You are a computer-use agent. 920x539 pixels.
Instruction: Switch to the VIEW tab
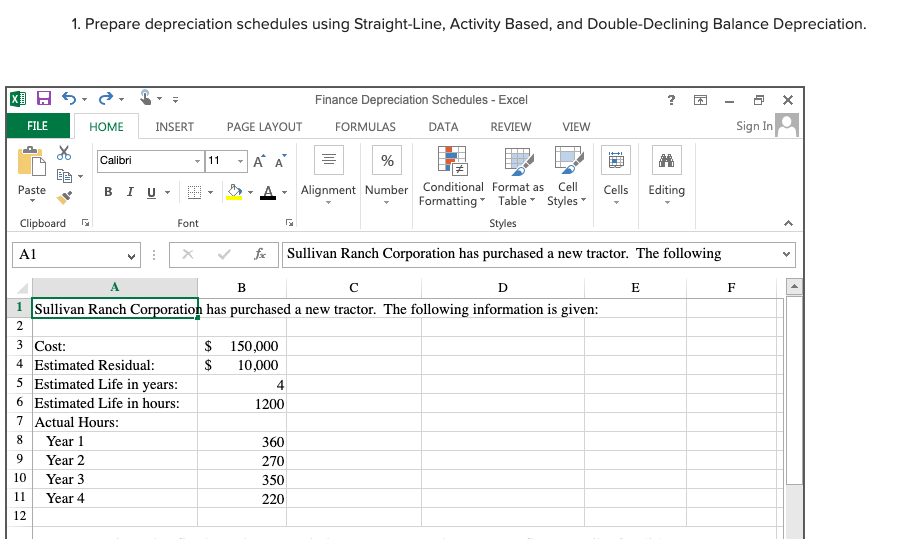[x=576, y=127]
